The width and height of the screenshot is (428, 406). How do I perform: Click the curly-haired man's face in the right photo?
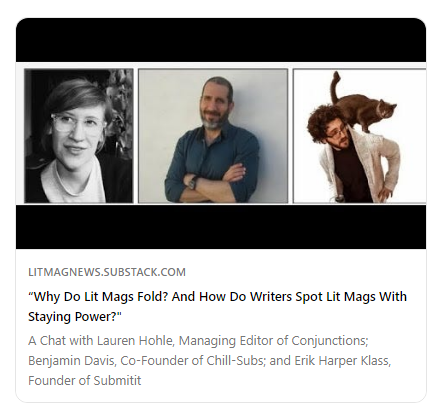pyautogui.click(x=338, y=135)
